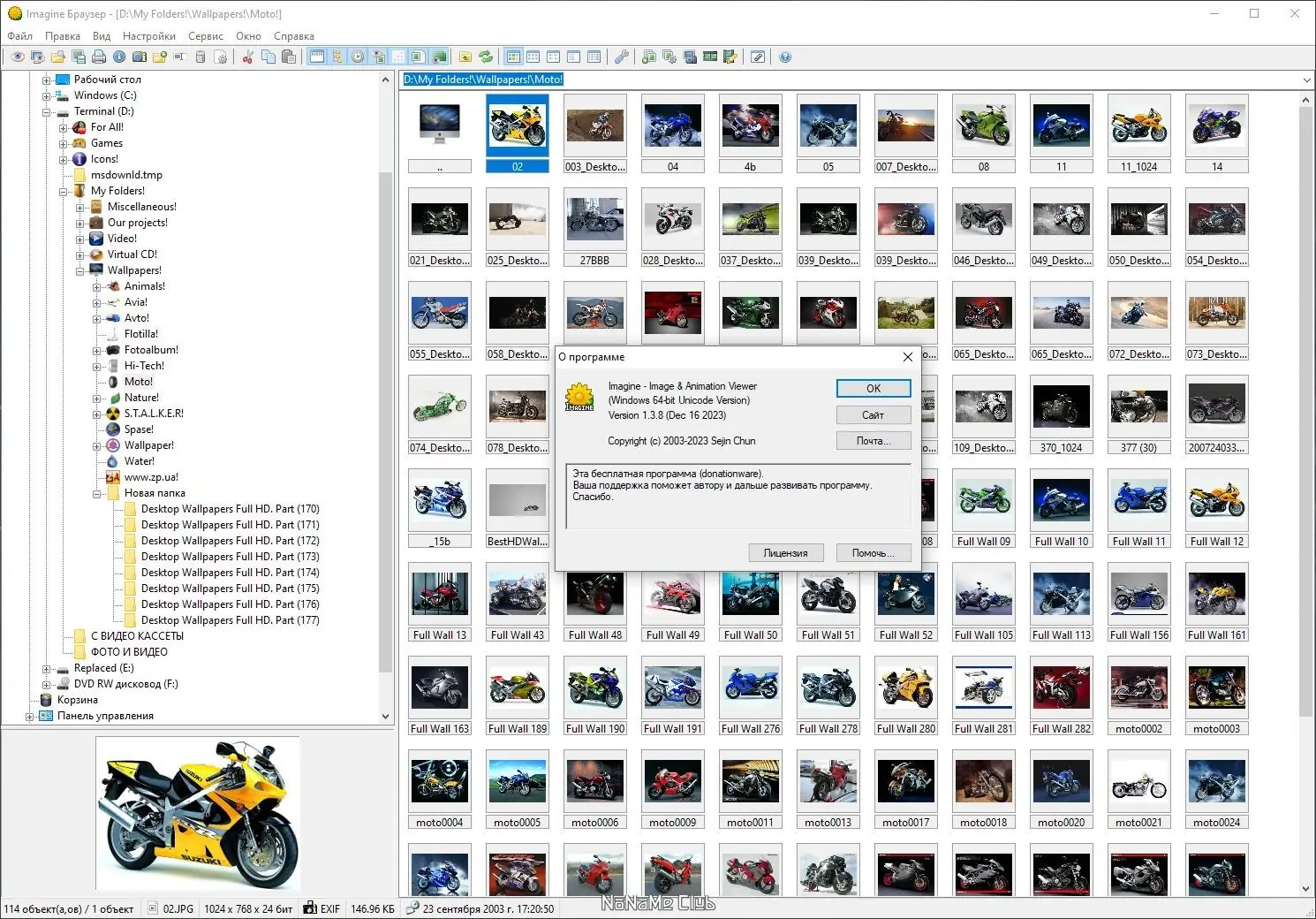Click the Лицензия button
This screenshot has width=1316, height=919.
coord(785,552)
